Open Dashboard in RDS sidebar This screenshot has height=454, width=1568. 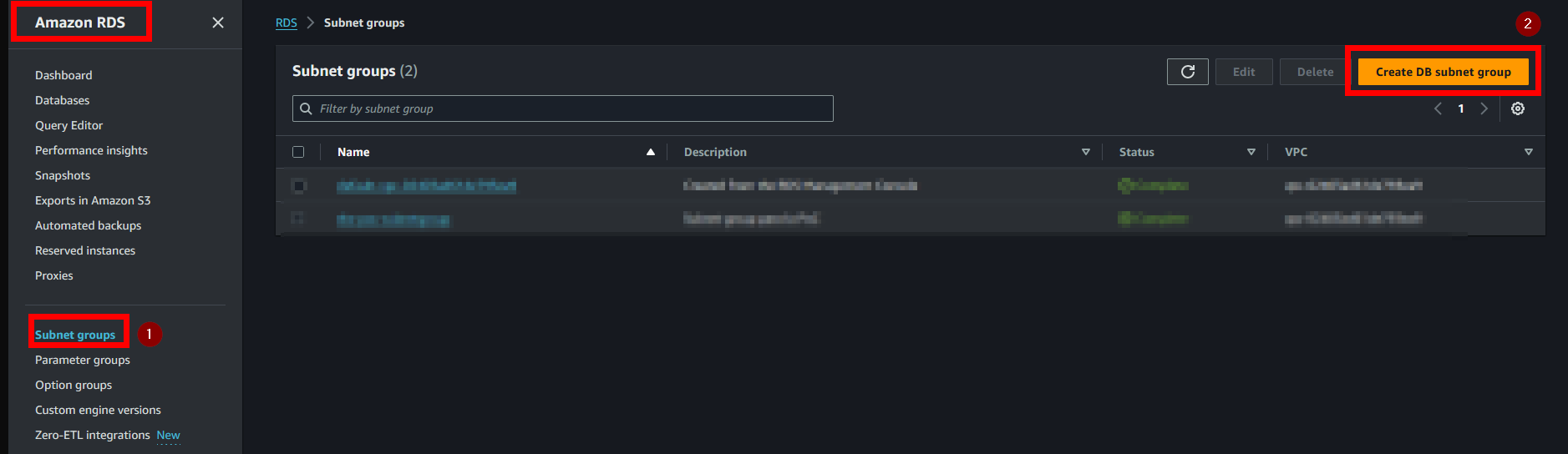pyautogui.click(x=63, y=75)
